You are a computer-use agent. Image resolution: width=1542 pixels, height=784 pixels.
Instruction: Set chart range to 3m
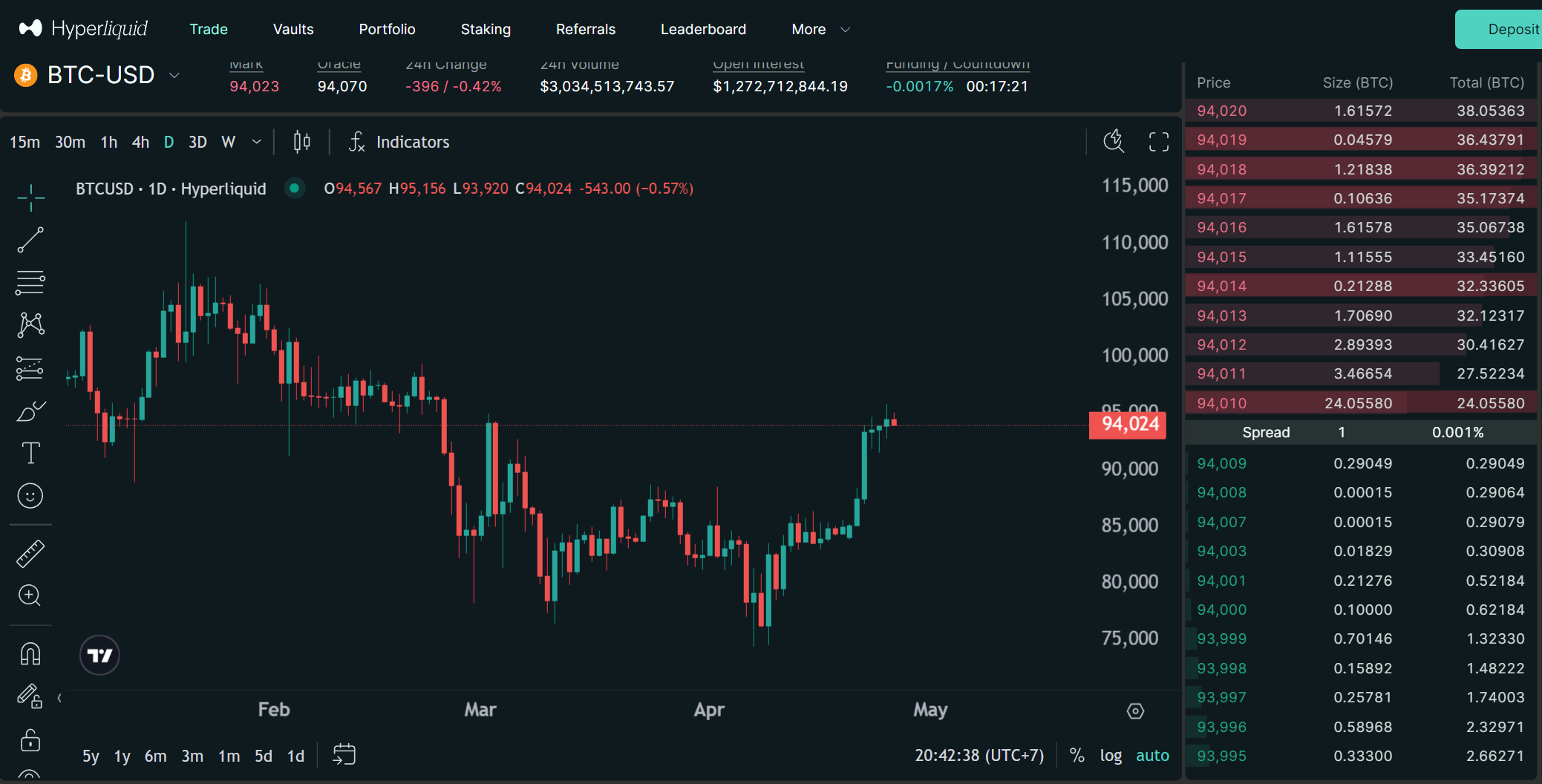(x=192, y=756)
